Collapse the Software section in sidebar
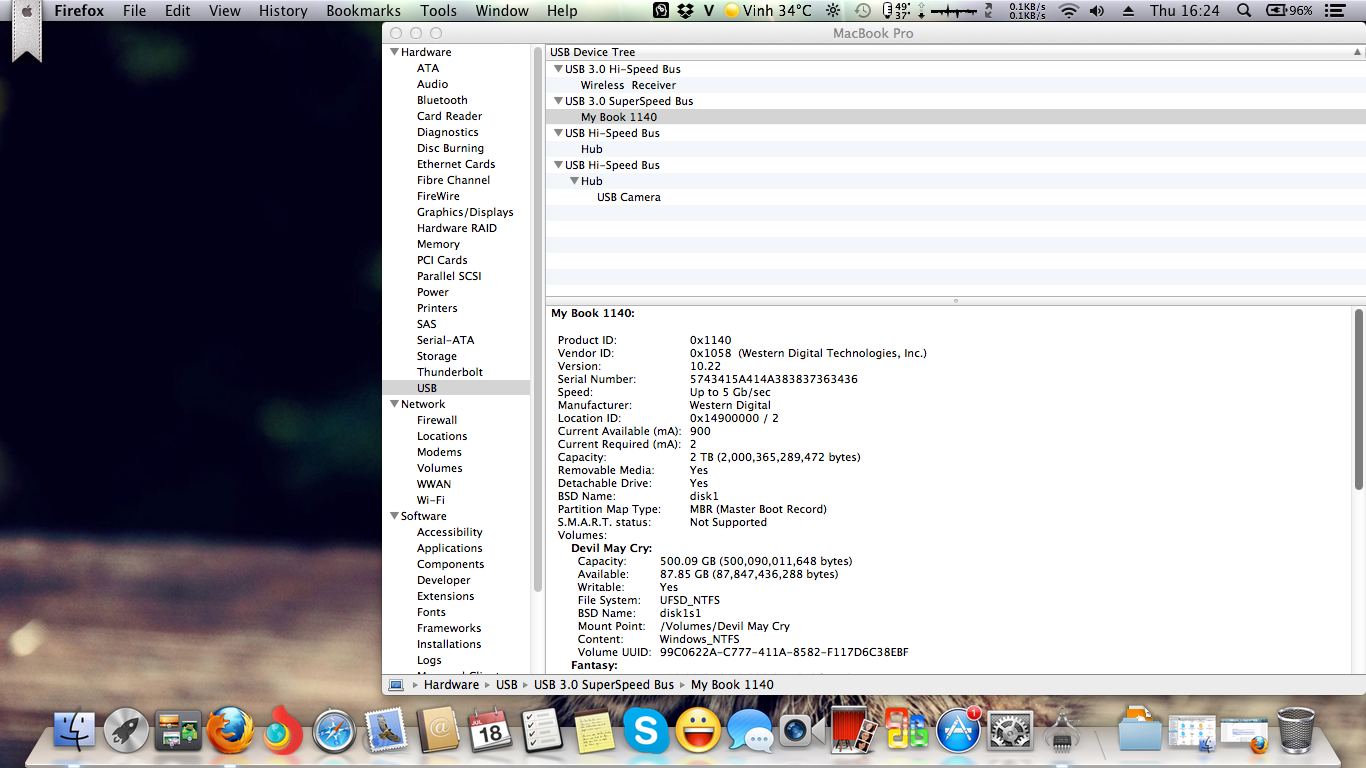Viewport: 1366px width, 768px height. coord(394,516)
